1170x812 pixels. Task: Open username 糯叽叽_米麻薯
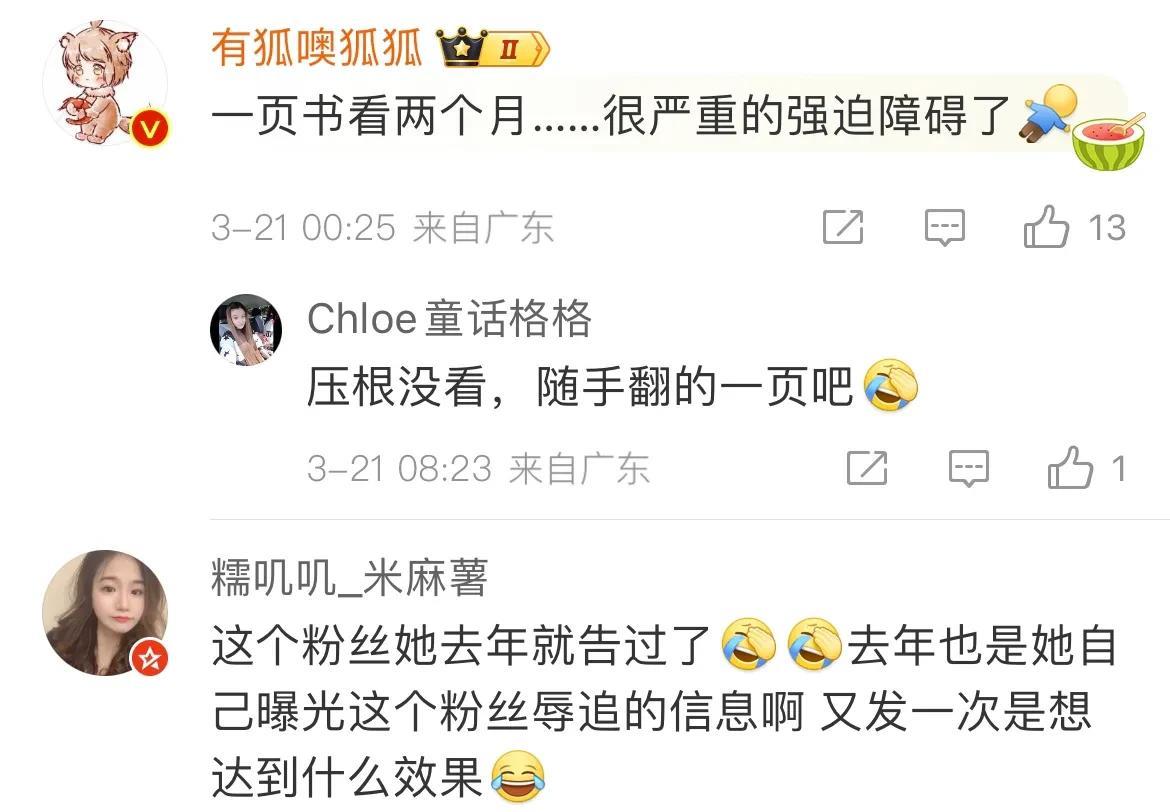(x=349, y=577)
